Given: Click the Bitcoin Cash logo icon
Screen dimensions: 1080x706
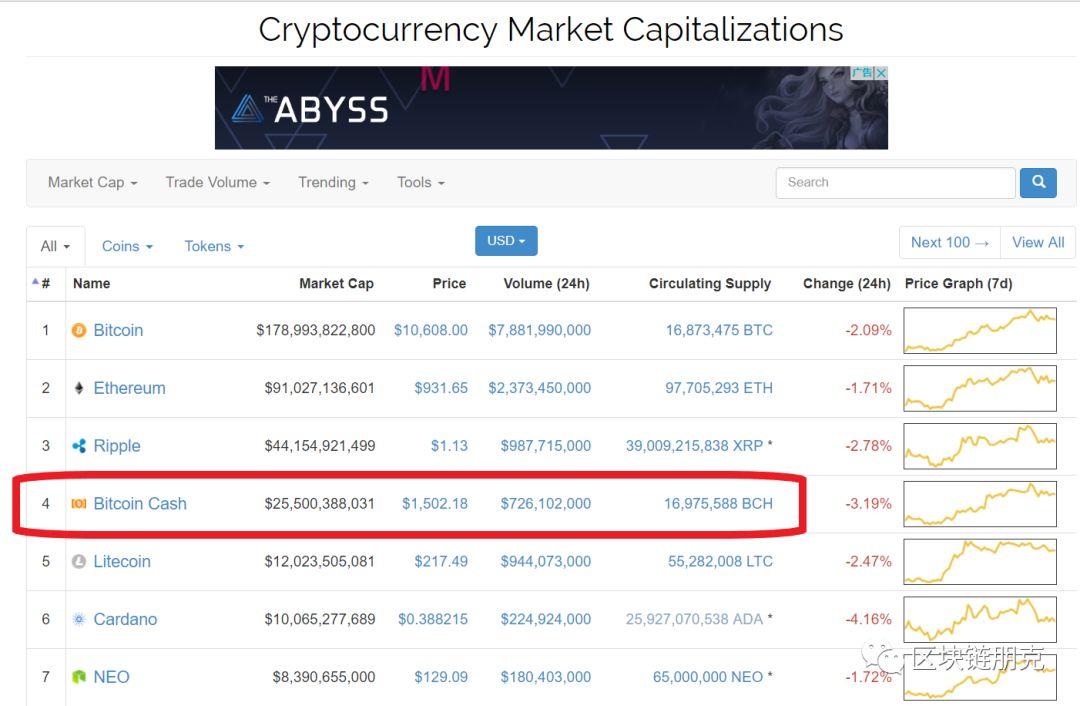Looking at the screenshot, I should point(79,504).
